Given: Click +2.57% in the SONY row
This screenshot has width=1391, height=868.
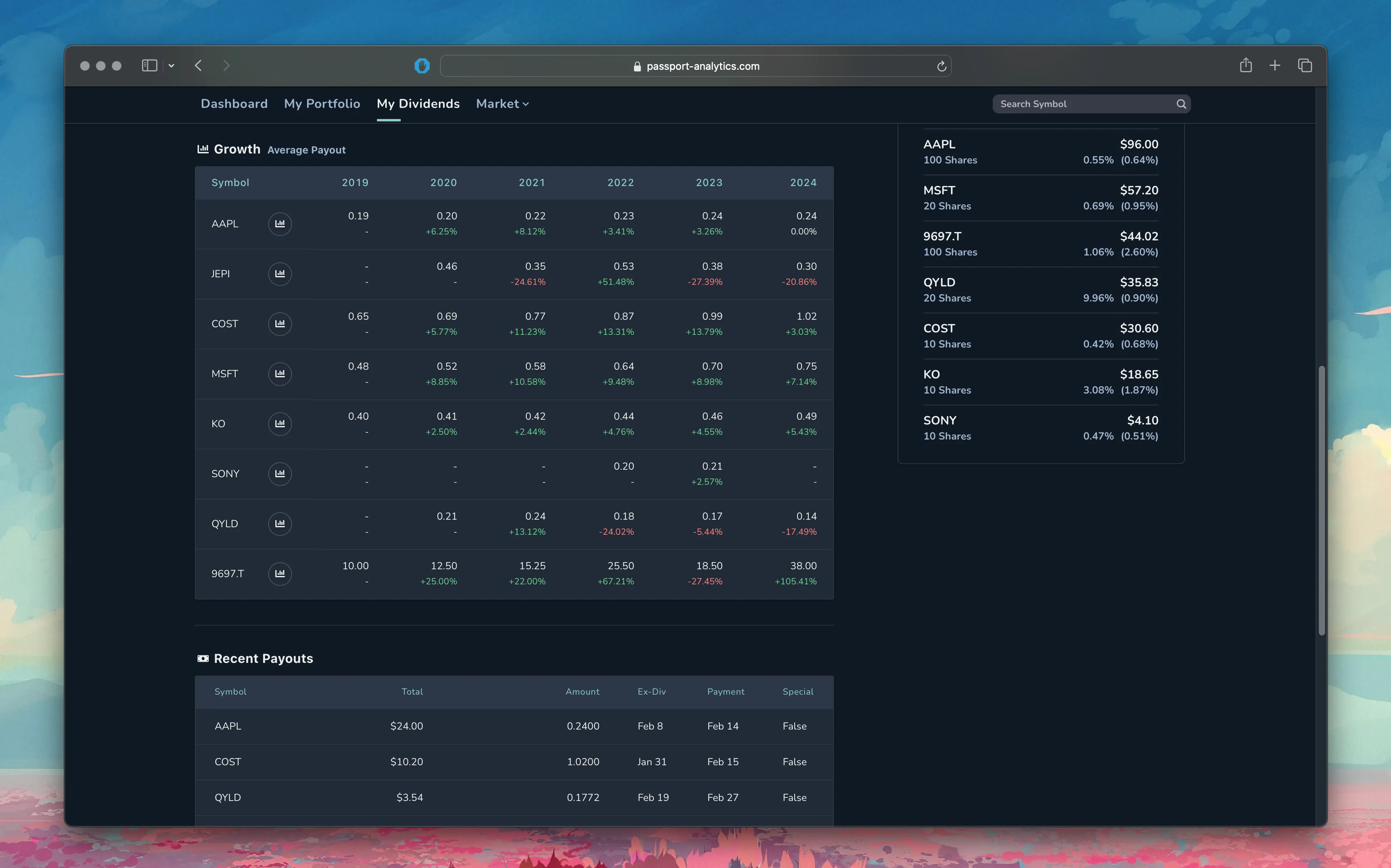Looking at the screenshot, I should tap(707, 482).
